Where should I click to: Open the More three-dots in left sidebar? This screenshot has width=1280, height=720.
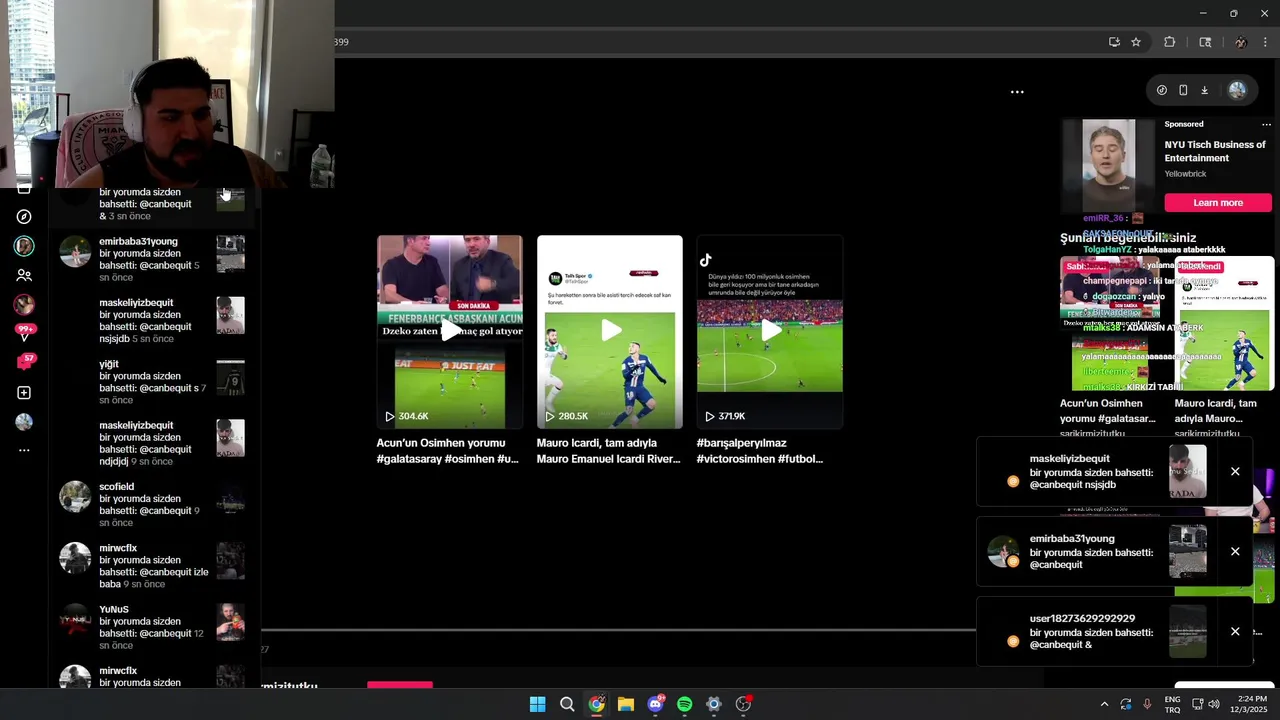[x=24, y=451]
